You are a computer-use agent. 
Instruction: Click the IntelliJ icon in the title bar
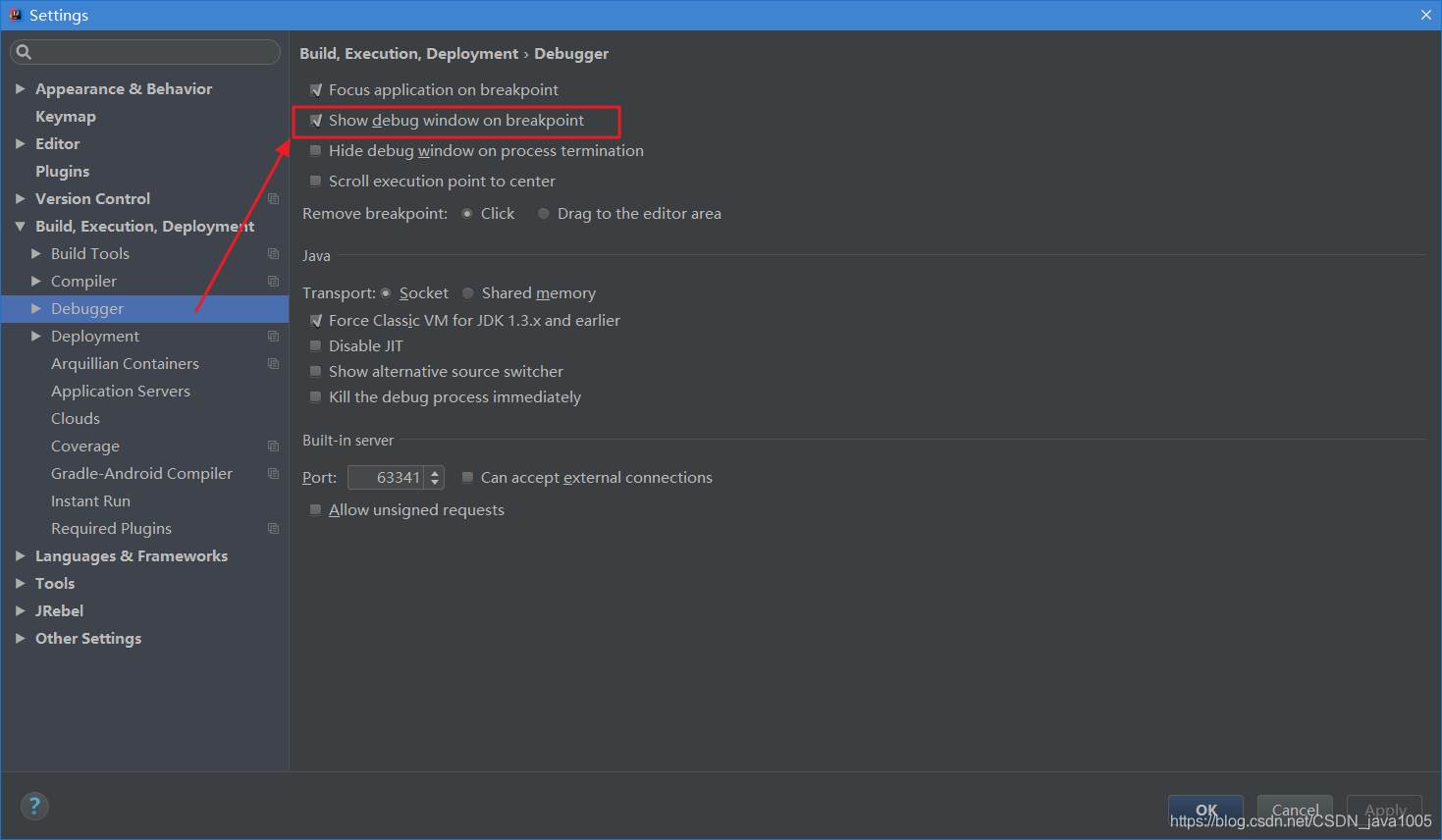(x=15, y=15)
